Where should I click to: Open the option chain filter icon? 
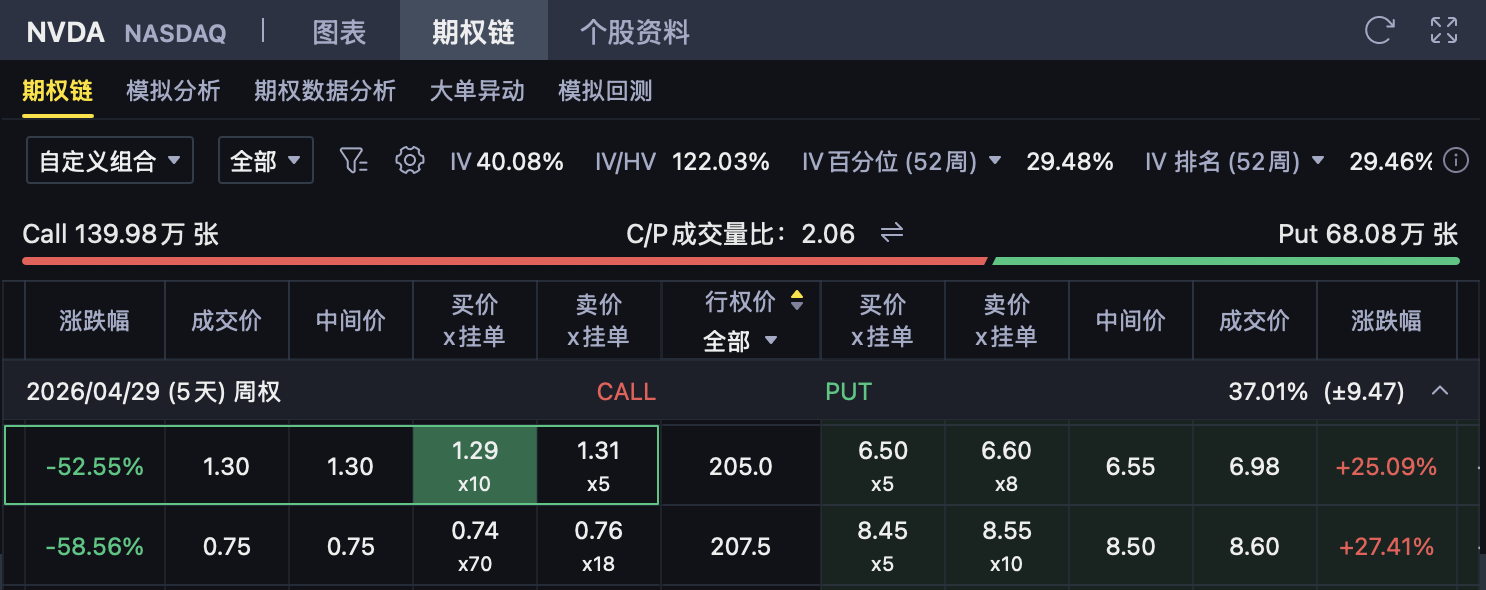(x=354, y=160)
